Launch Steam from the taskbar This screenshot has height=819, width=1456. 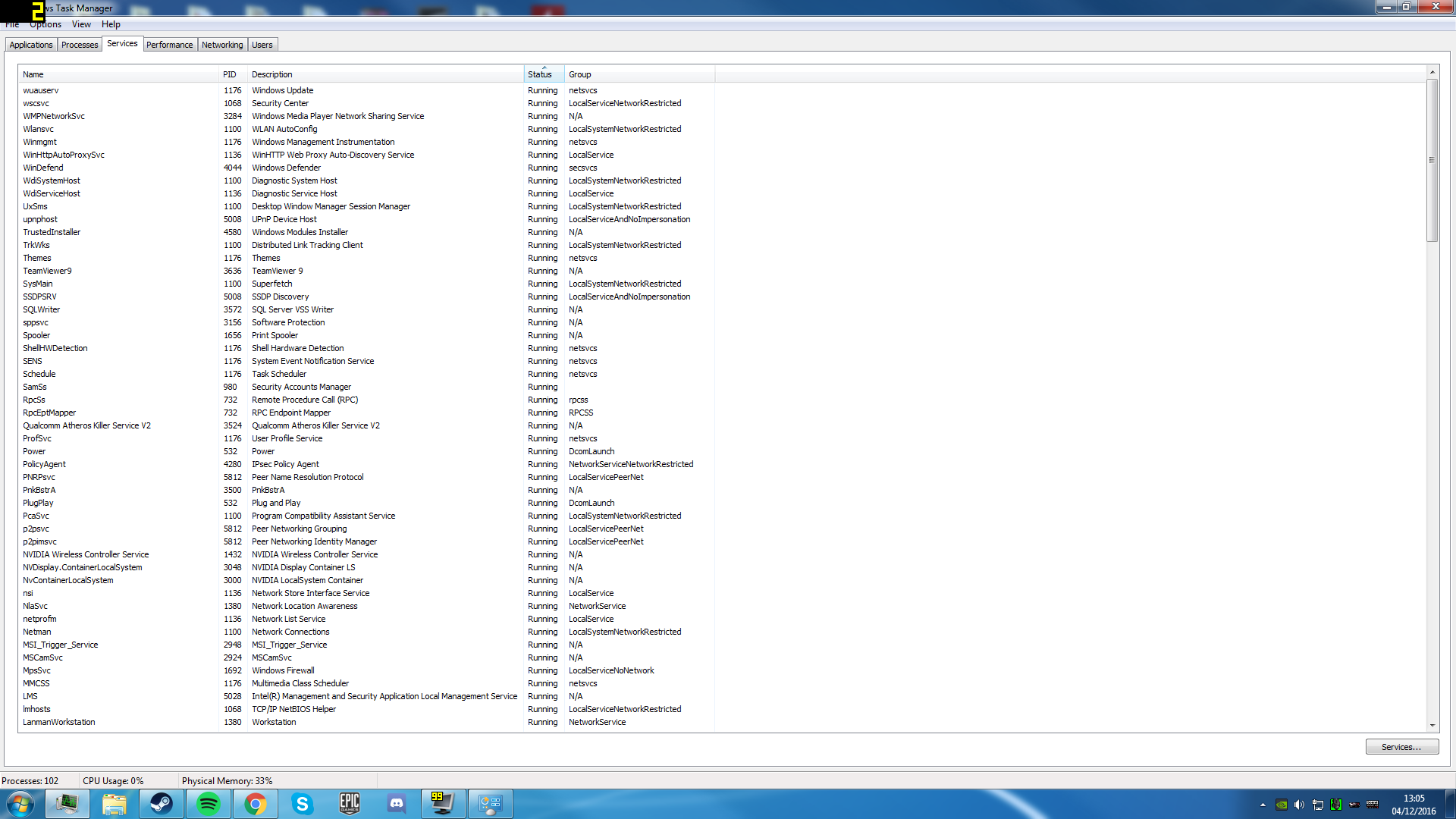tap(161, 804)
